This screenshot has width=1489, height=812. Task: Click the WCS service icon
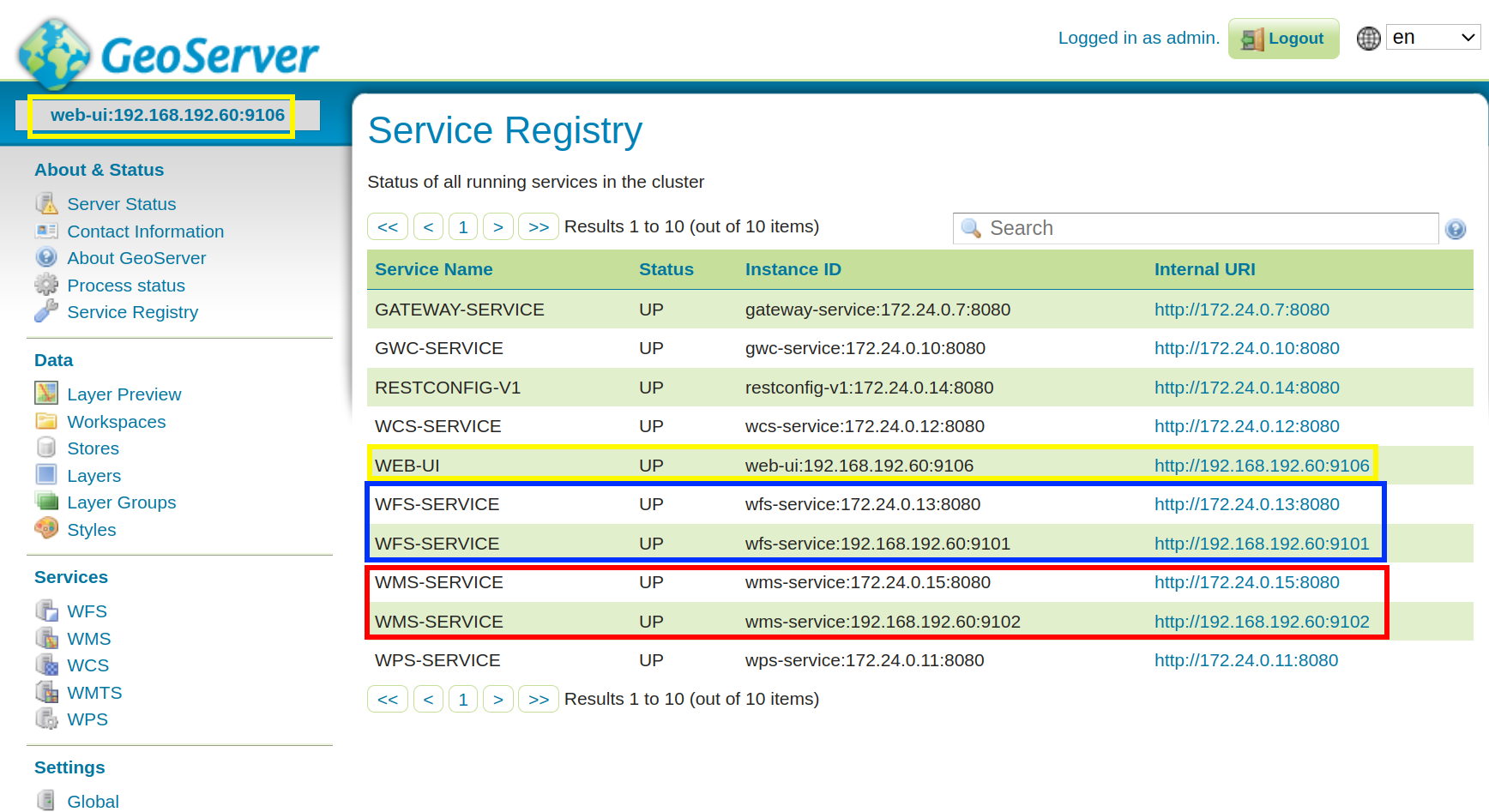pos(46,665)
